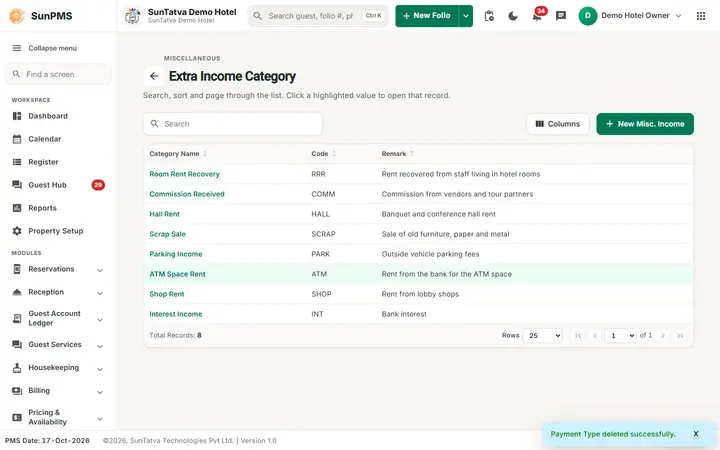The width and height of the screenshot is (720, 450).
Task: Open Dashboard from the sidebar
Action: pyautogui.click(x=57, y=116)
